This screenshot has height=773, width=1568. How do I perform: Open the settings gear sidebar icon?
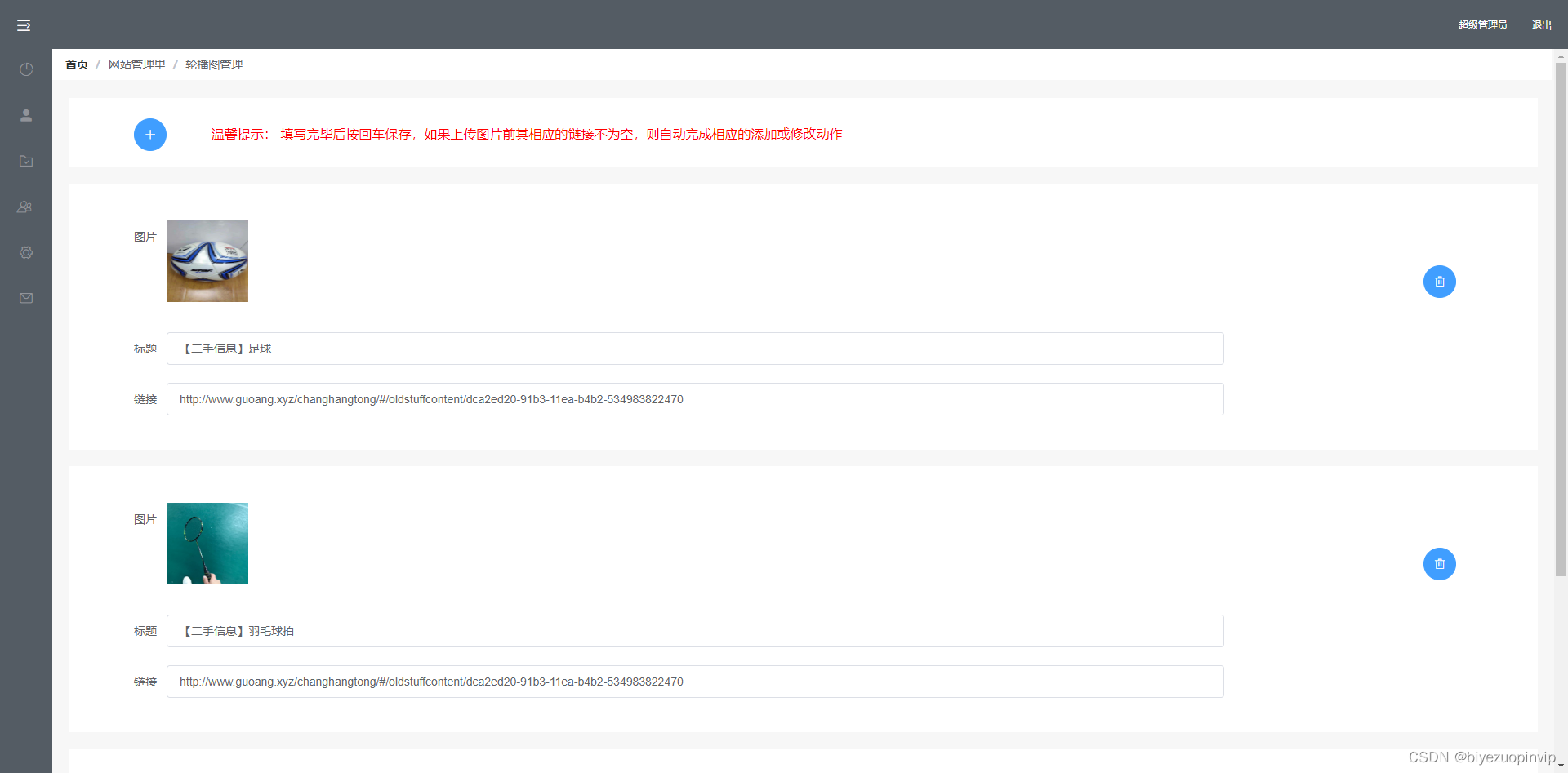(x=26, y=252)
